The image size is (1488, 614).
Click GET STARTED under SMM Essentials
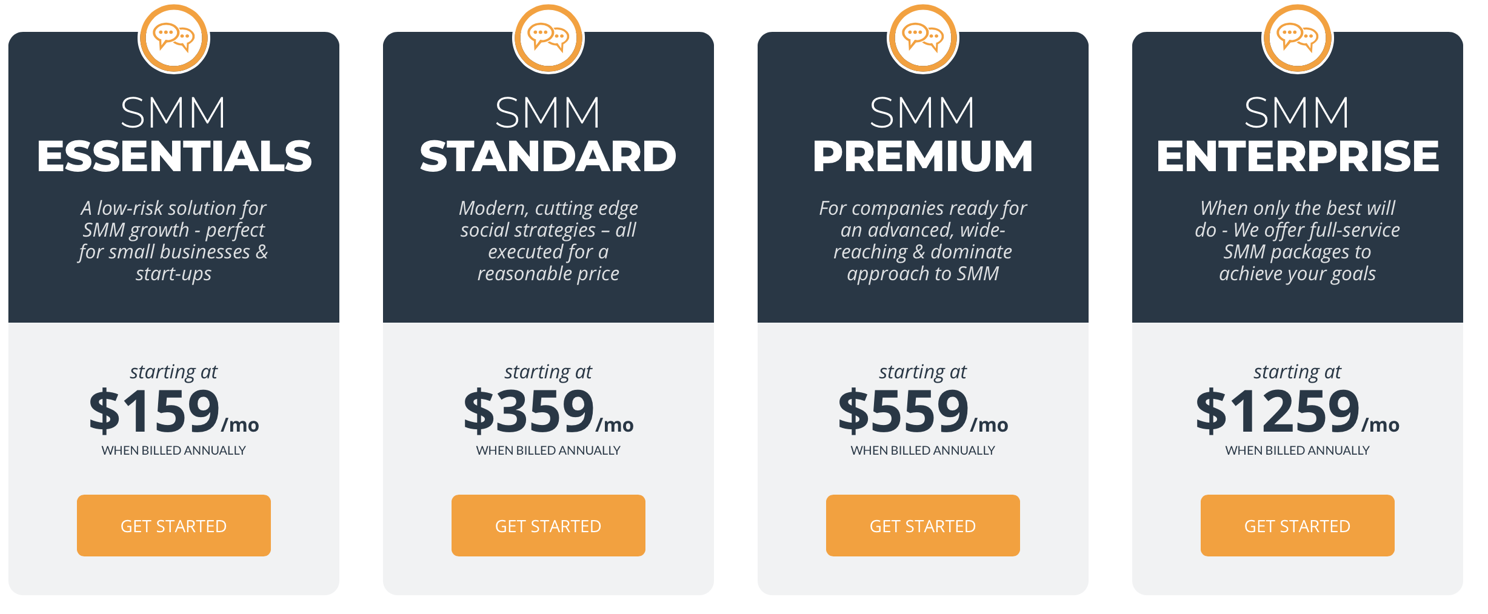pos(174,525)
